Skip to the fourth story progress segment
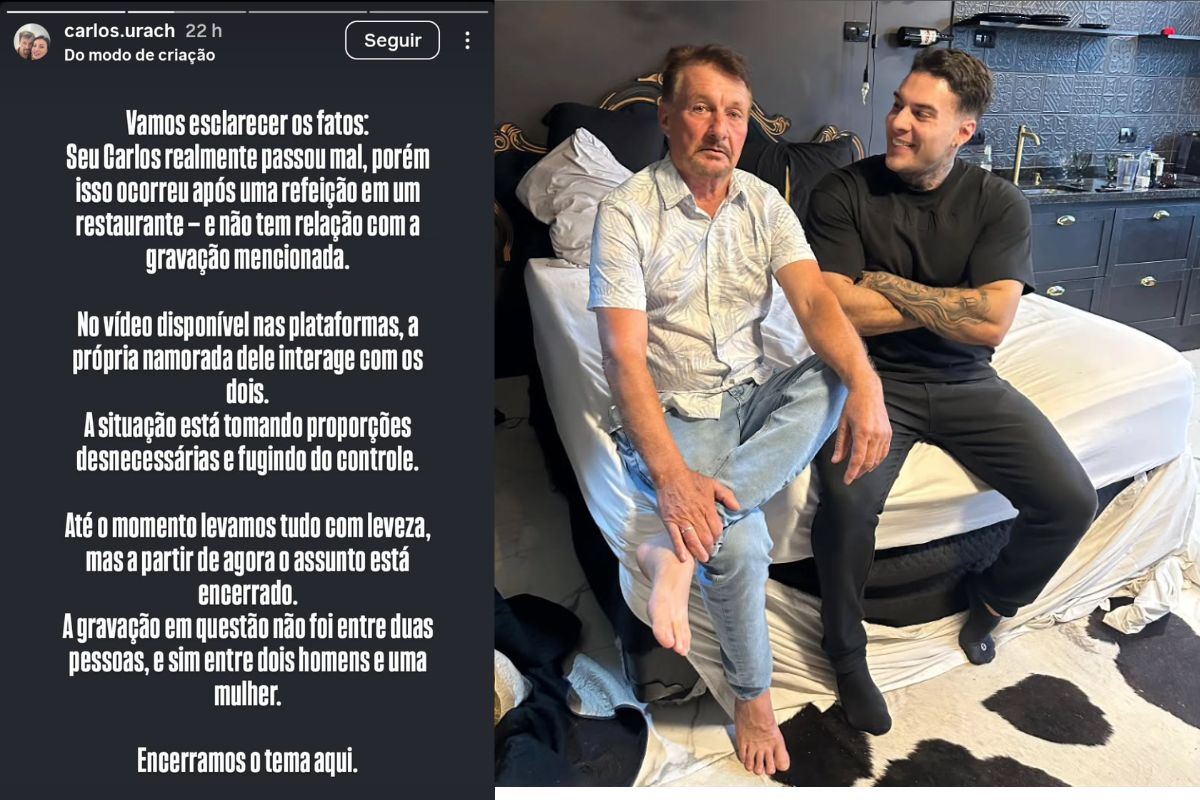 tap(427, 12)
